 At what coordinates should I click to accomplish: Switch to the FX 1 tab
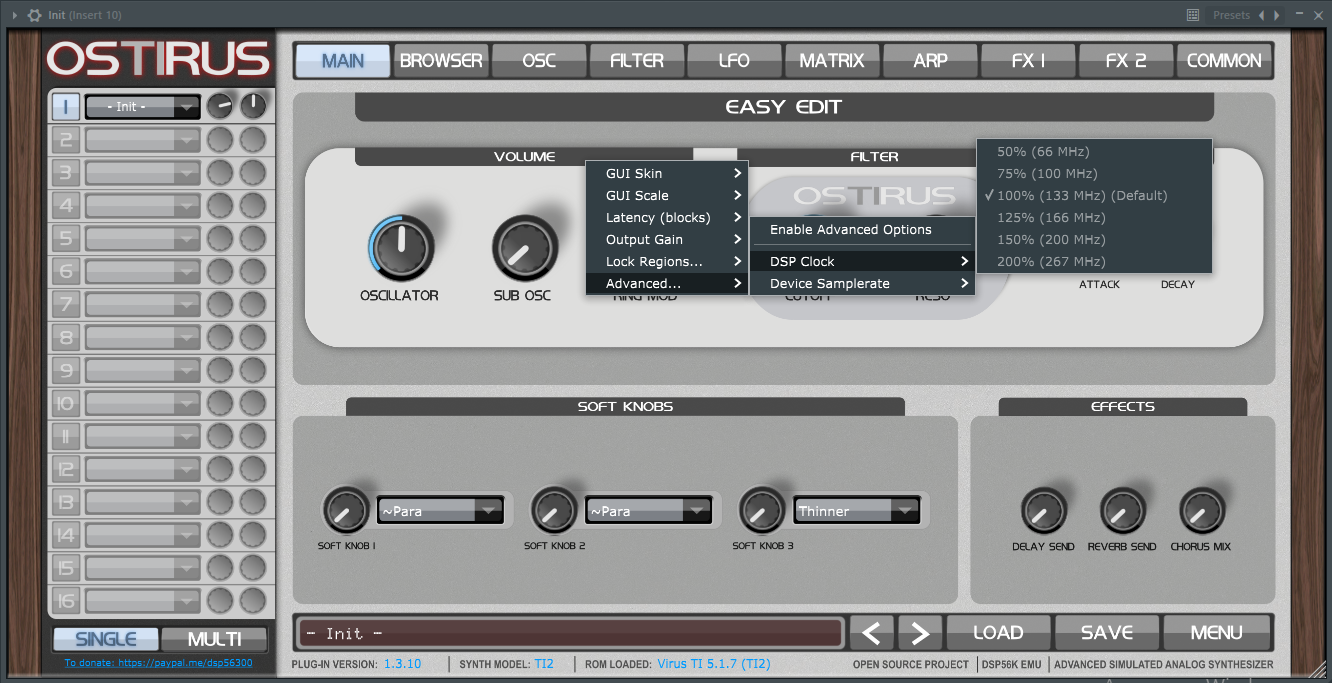click(1028, 60)
